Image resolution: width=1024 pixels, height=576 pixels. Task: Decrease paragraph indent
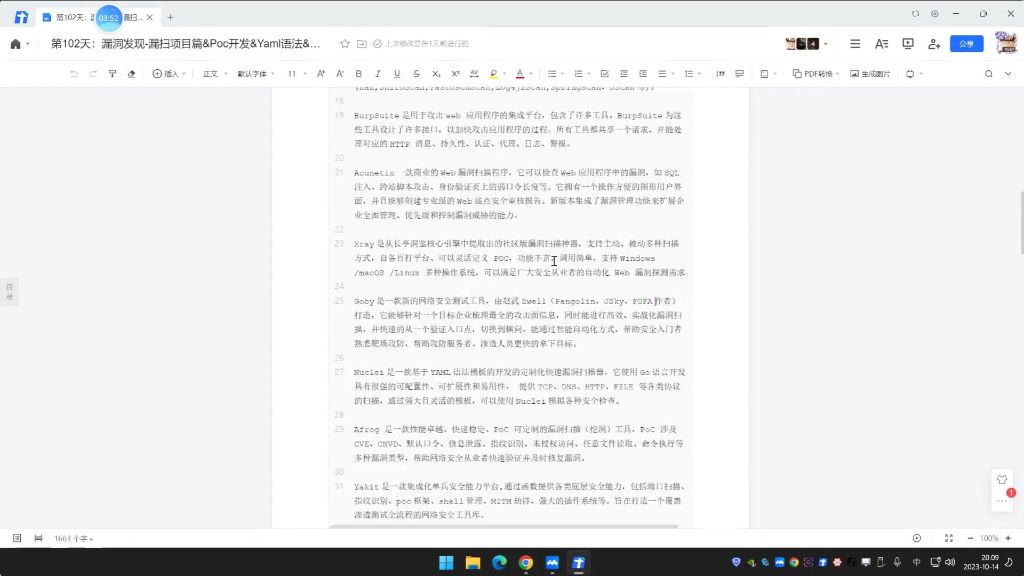click(624, 74)
